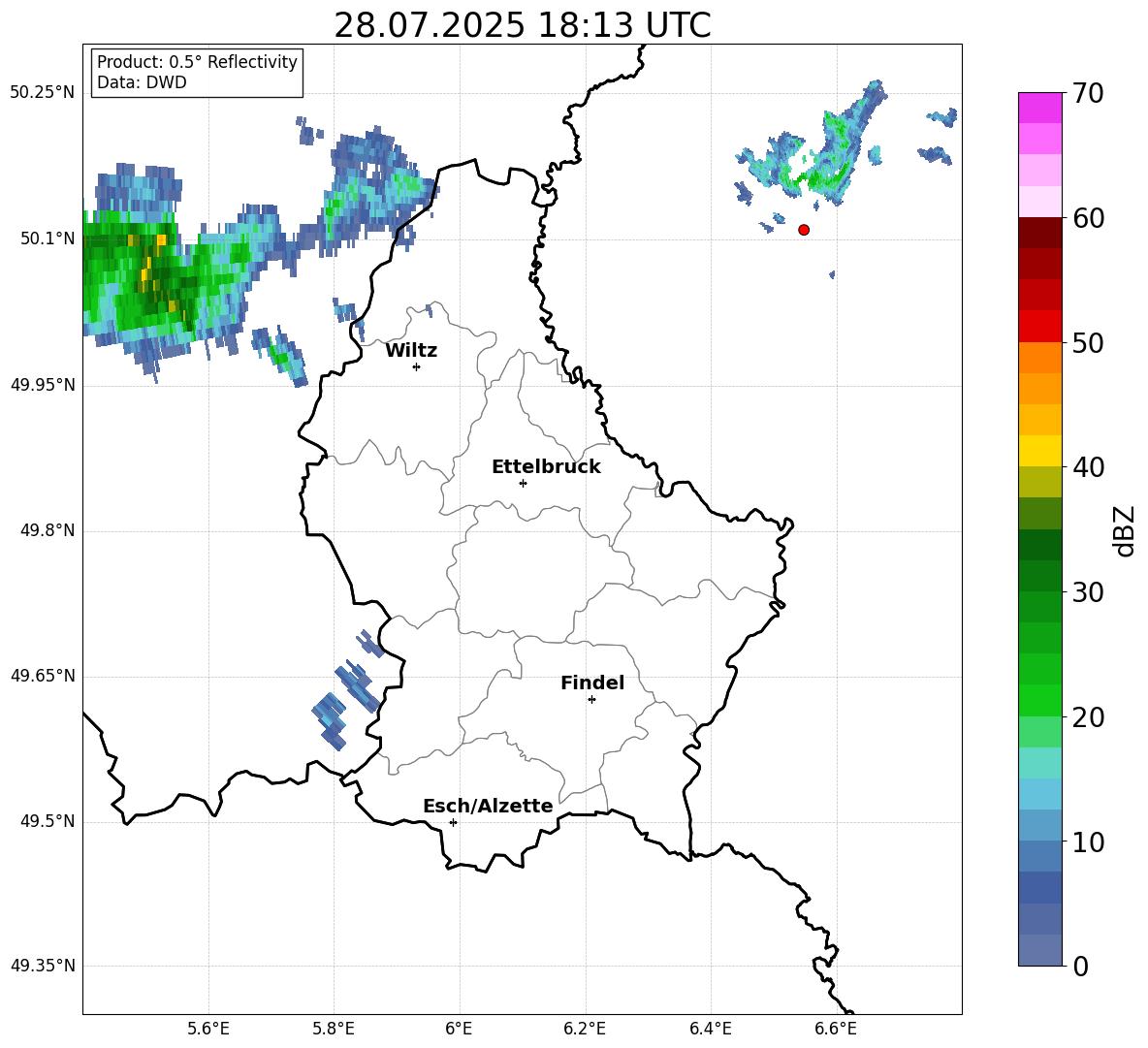Click the 6.2°E longitude label

tap(585, 1029)
